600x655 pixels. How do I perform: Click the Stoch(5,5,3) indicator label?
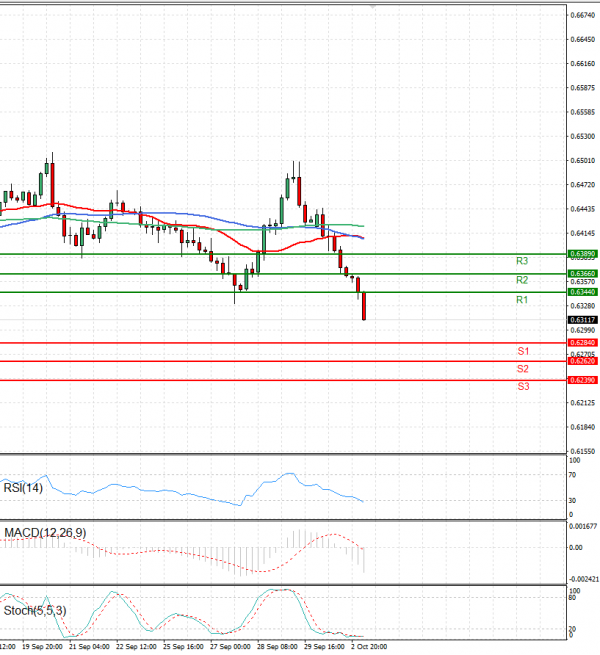tap(32, 609)
